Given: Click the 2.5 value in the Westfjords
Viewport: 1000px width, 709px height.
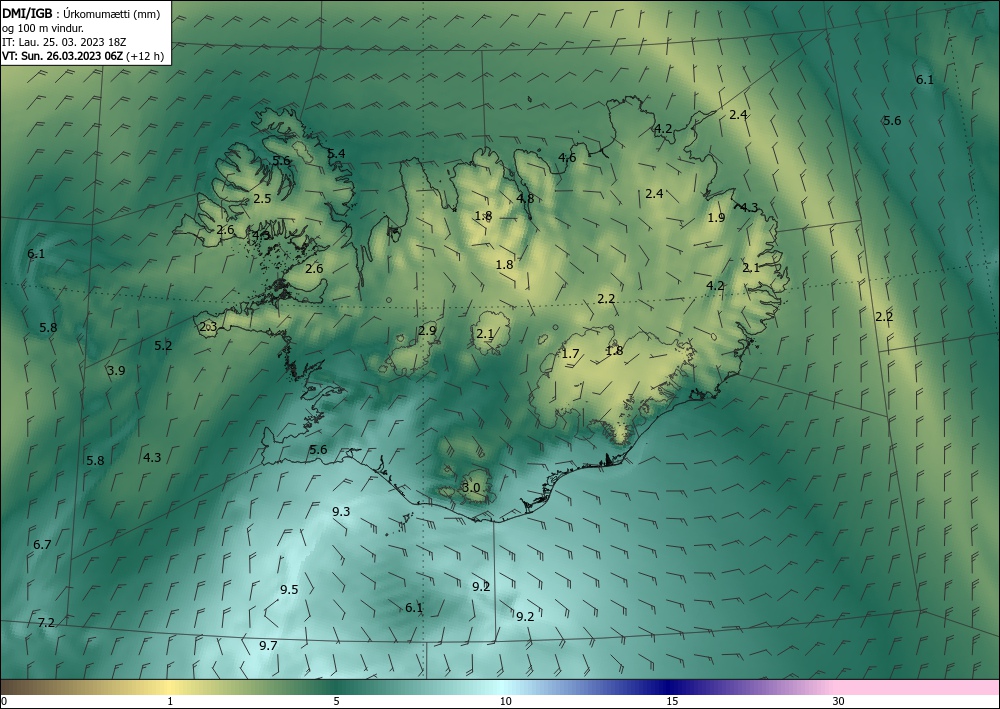Looking at the screenshot, I should pos(262,199).
